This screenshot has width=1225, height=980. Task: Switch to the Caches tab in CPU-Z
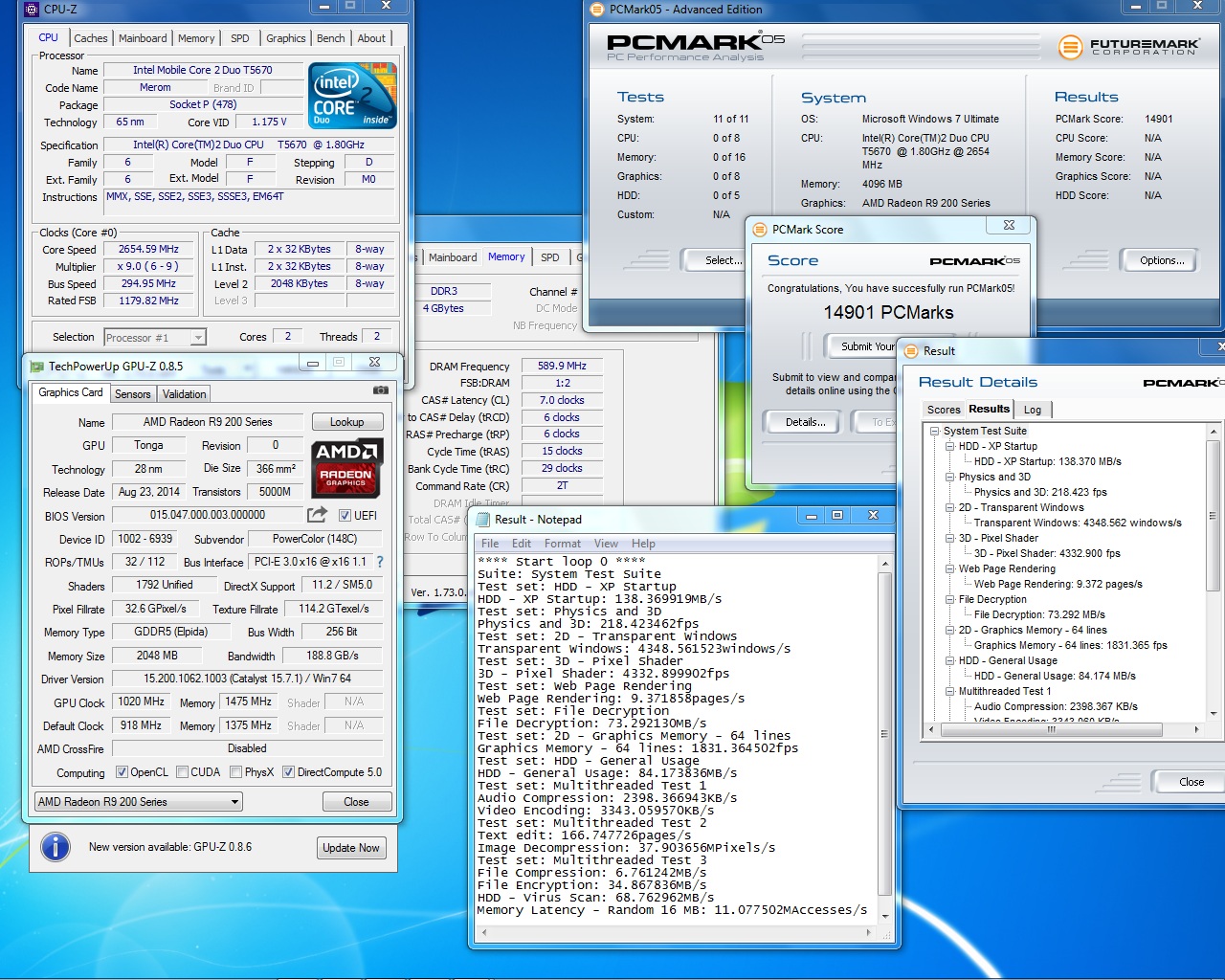click(x=91, y=38)
